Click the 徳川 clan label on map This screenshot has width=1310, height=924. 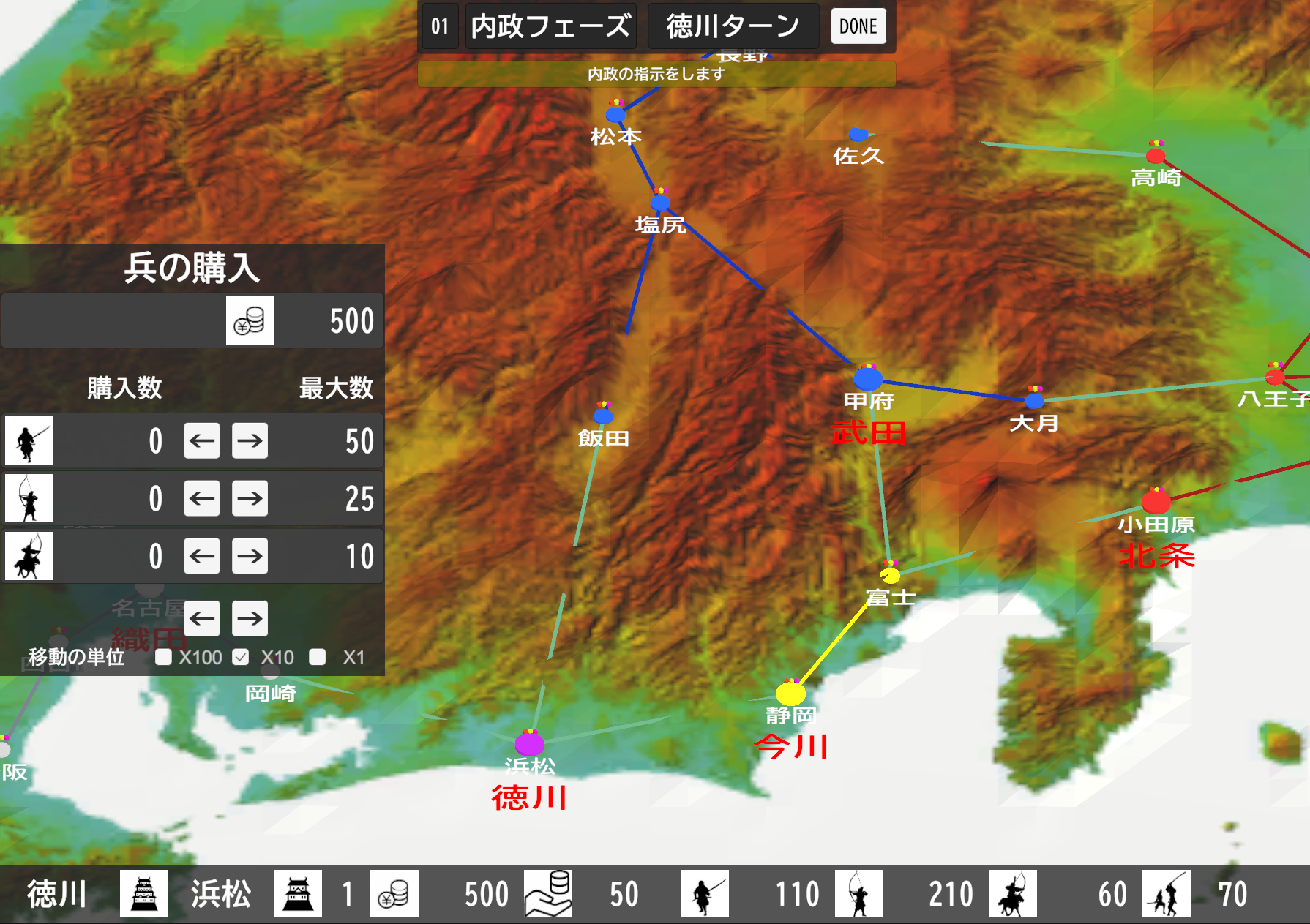coord(529,797)
